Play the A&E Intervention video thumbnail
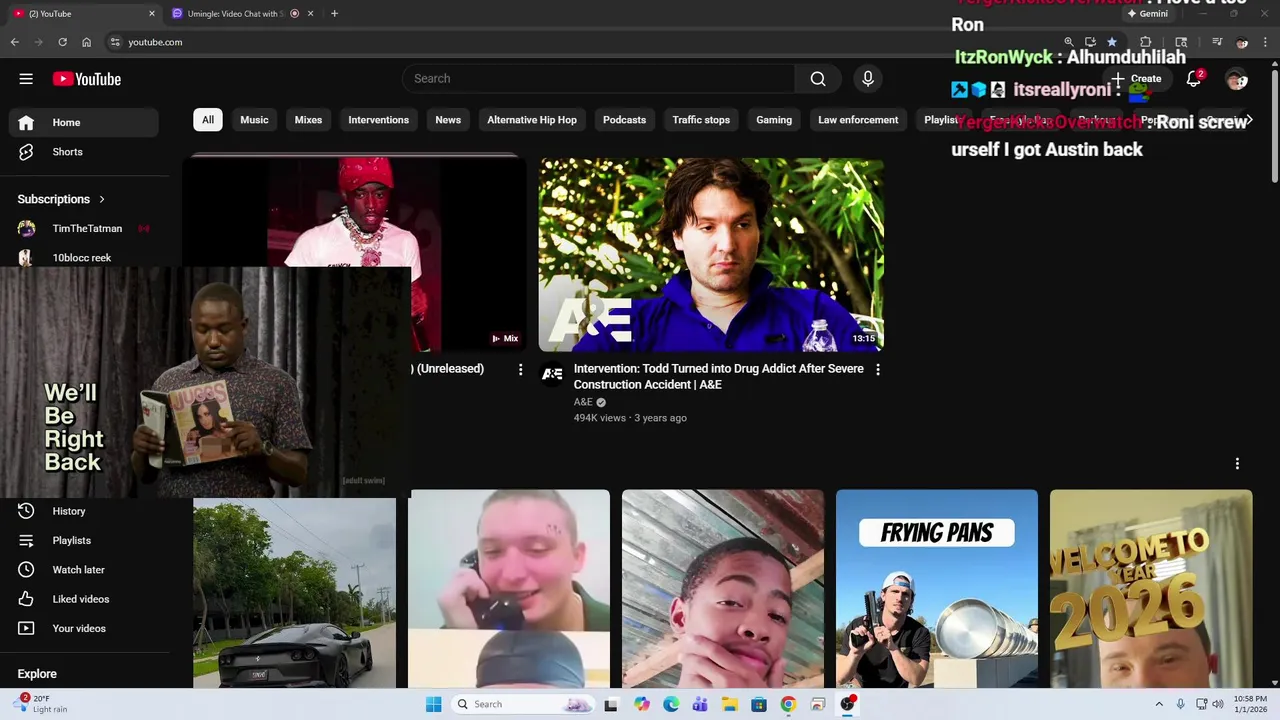 [711, 255]
